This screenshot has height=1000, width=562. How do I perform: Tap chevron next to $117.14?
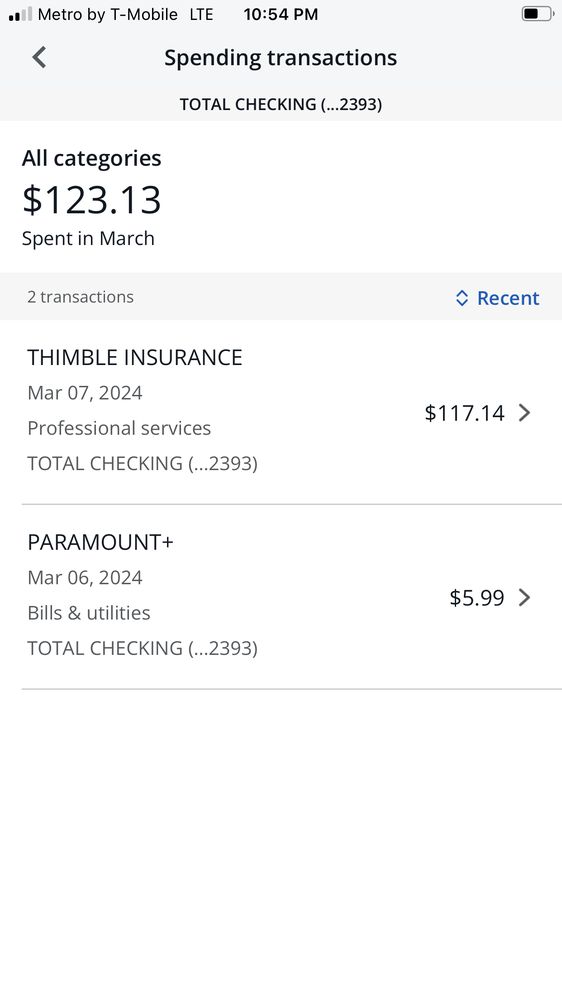(x=524, y=413)
